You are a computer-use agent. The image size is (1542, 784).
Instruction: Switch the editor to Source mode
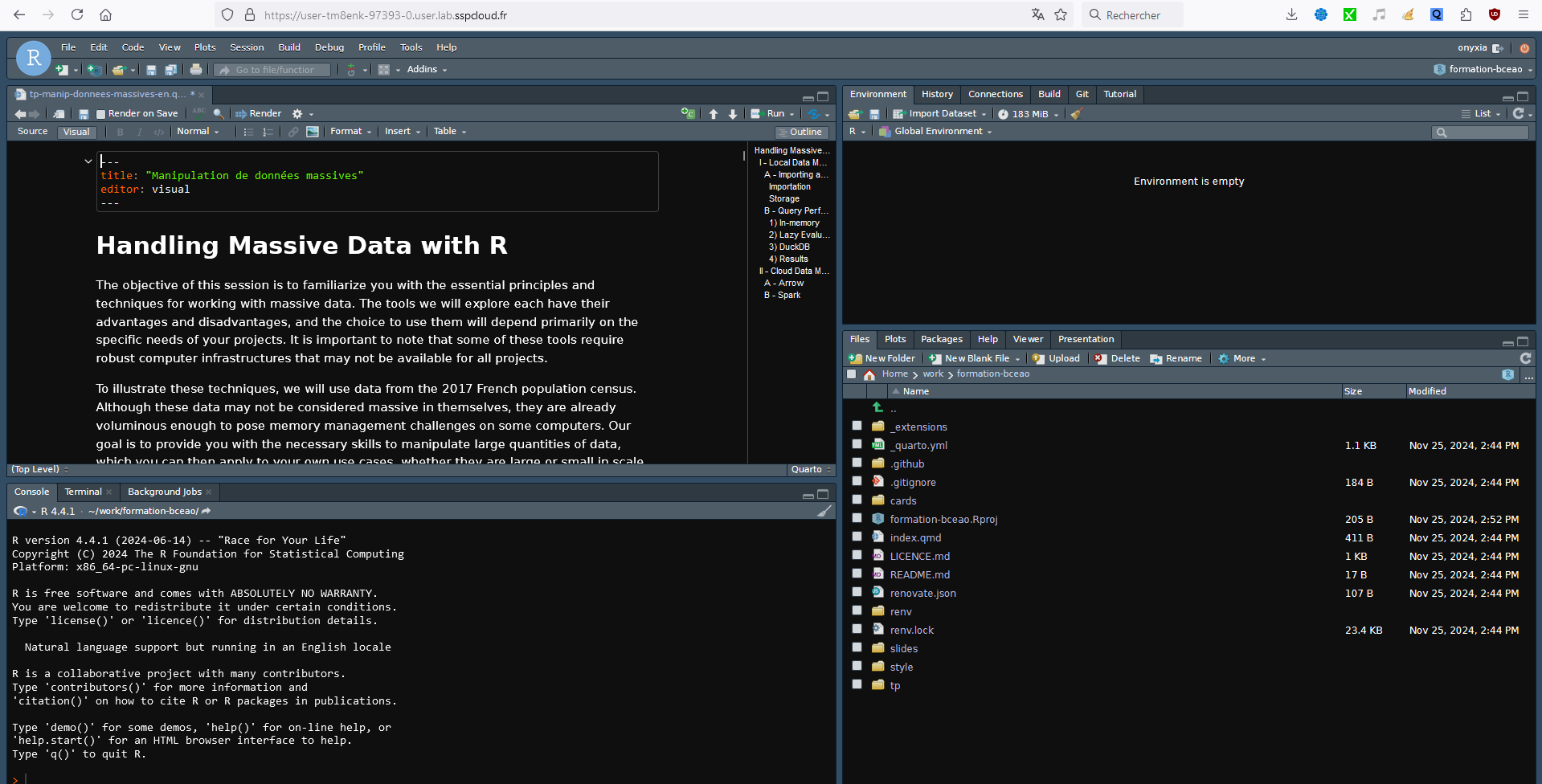click(33, 132)
